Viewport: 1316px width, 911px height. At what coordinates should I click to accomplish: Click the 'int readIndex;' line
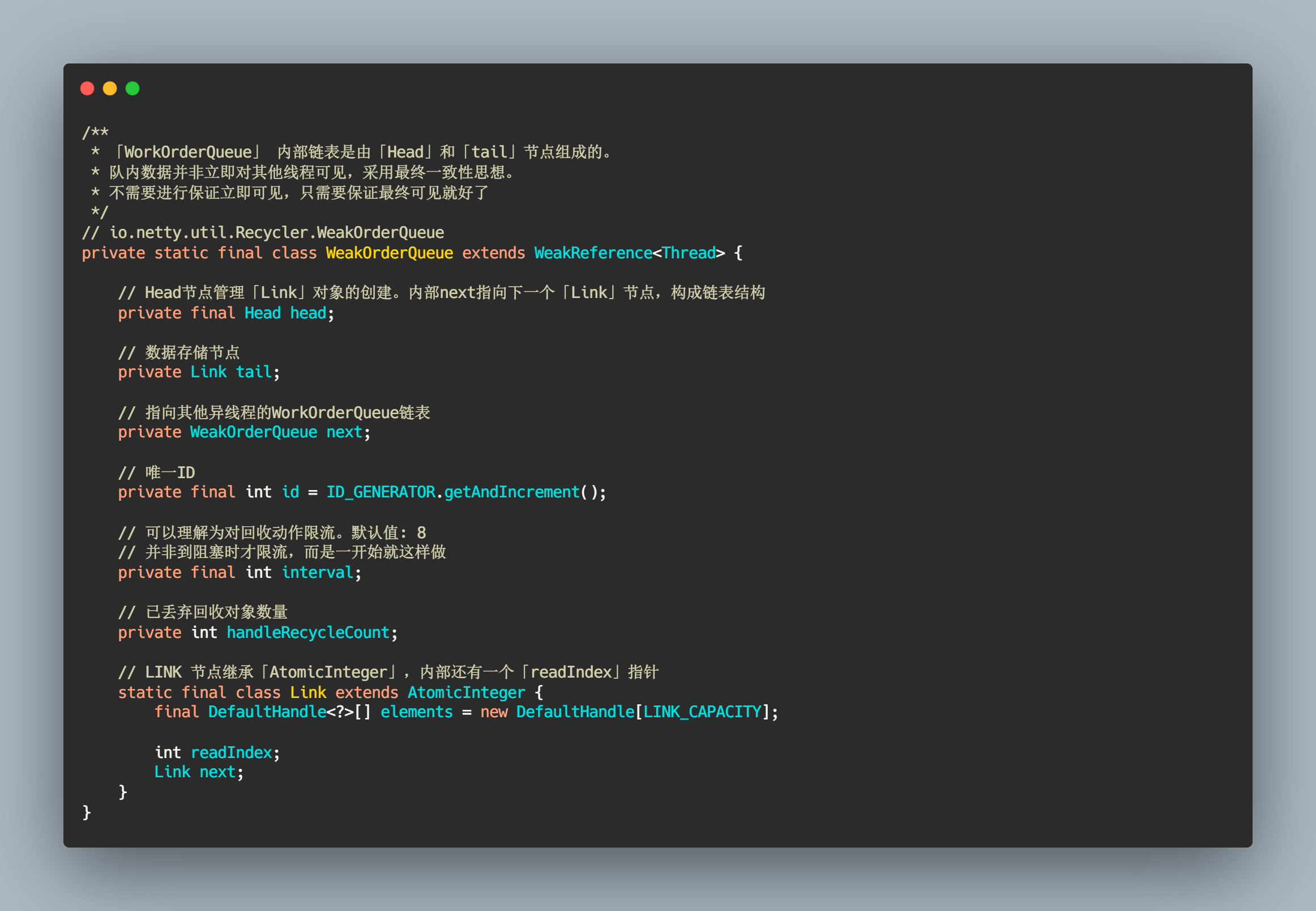217,752
